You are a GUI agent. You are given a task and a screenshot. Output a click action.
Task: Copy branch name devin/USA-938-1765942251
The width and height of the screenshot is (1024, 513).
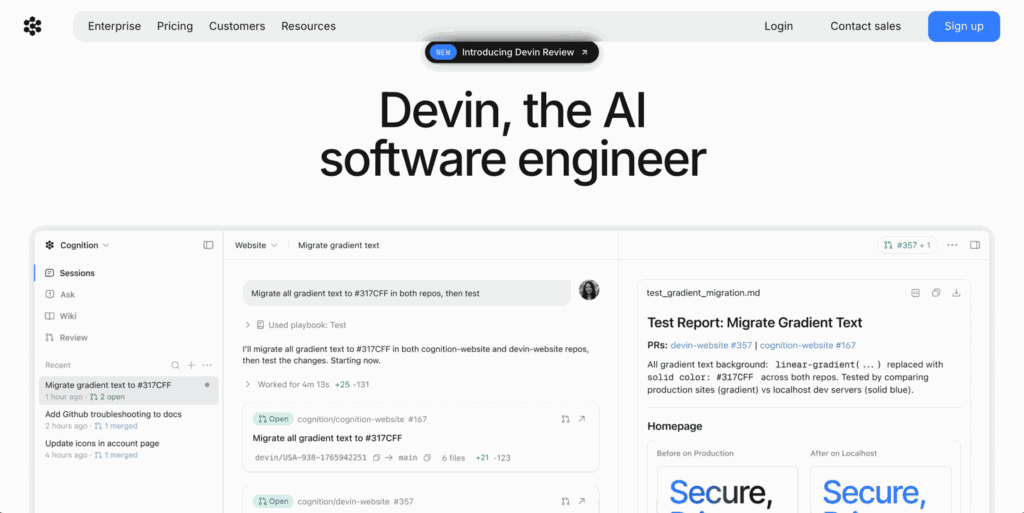(x=376, y=458)
